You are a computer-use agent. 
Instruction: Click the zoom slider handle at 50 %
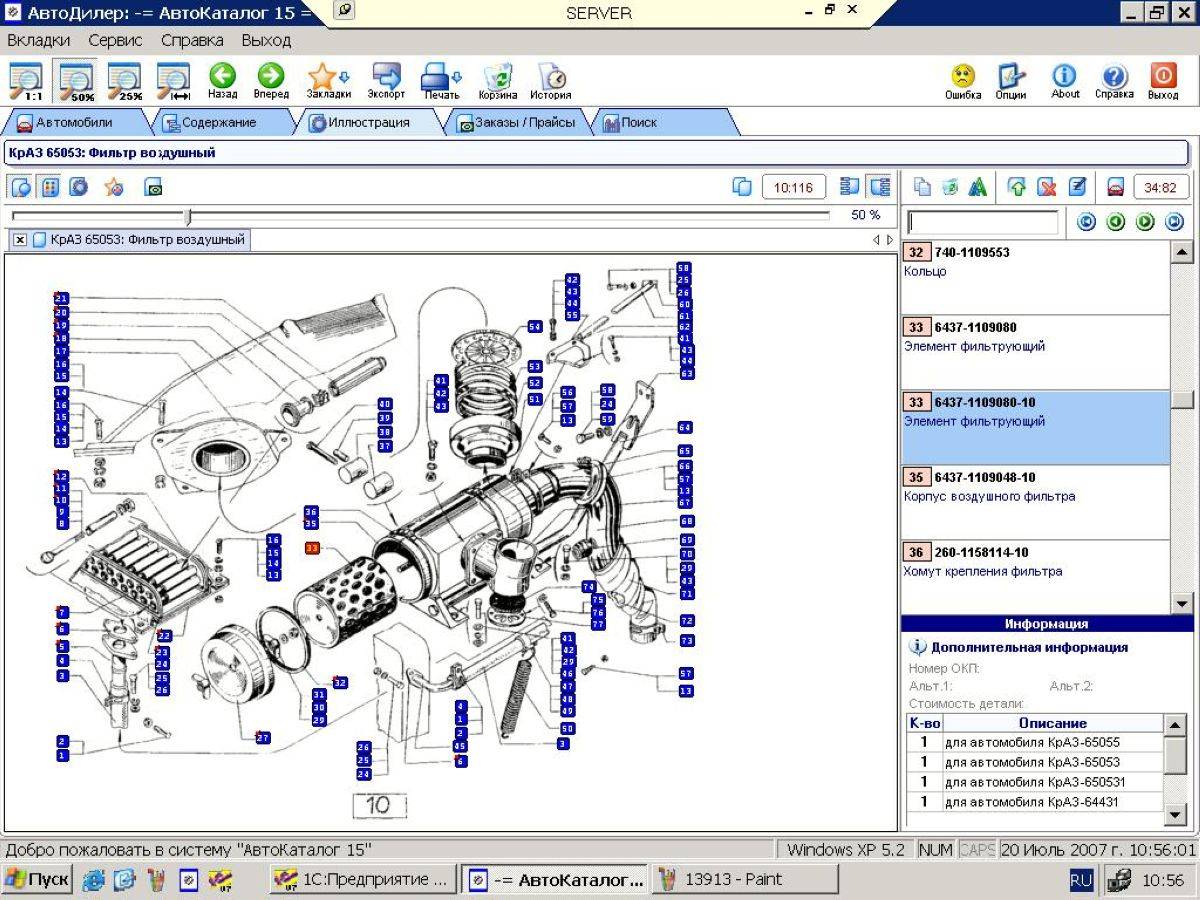[x=187, y=216]
